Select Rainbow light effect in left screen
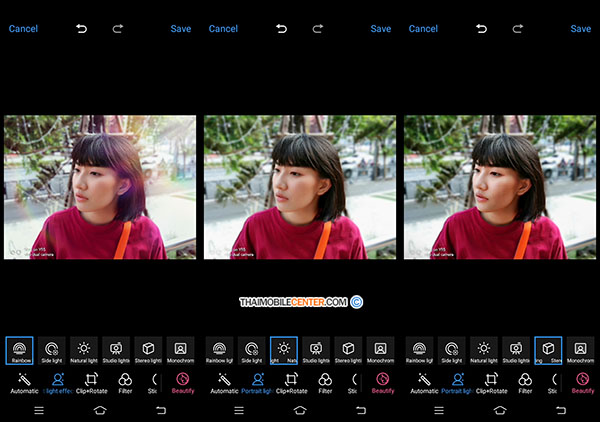This screenshot has height=422, width=600. coord(20,349)
